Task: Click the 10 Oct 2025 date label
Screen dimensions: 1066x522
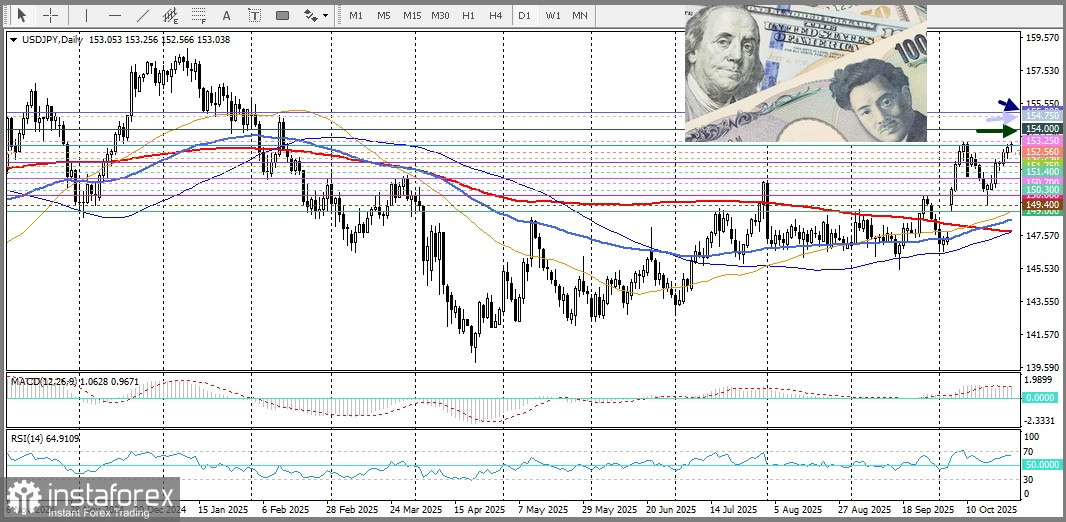Action: [x=991, y=509]
